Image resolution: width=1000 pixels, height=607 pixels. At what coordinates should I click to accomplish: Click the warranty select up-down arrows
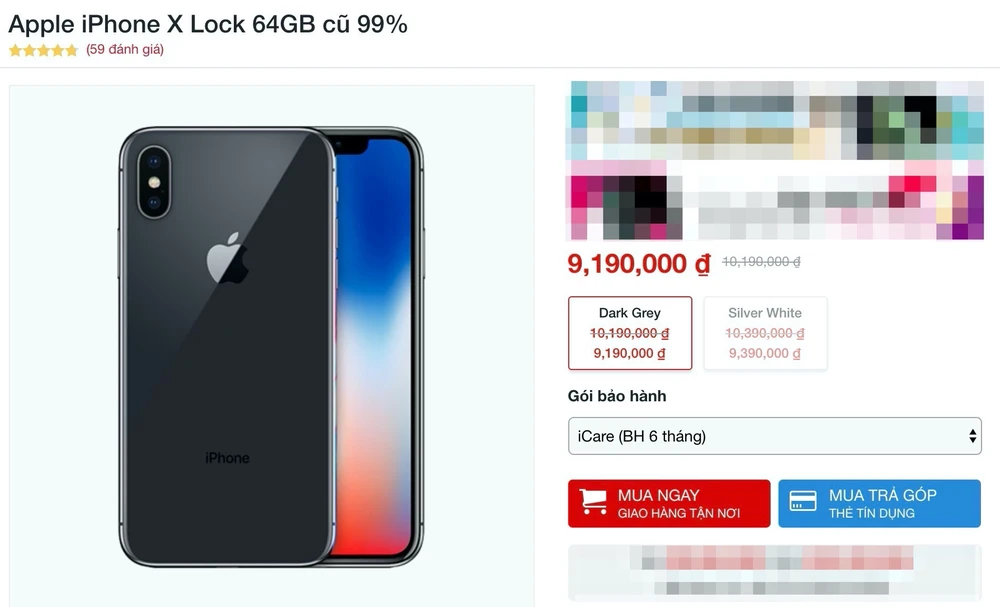click(x=972, y=436)
